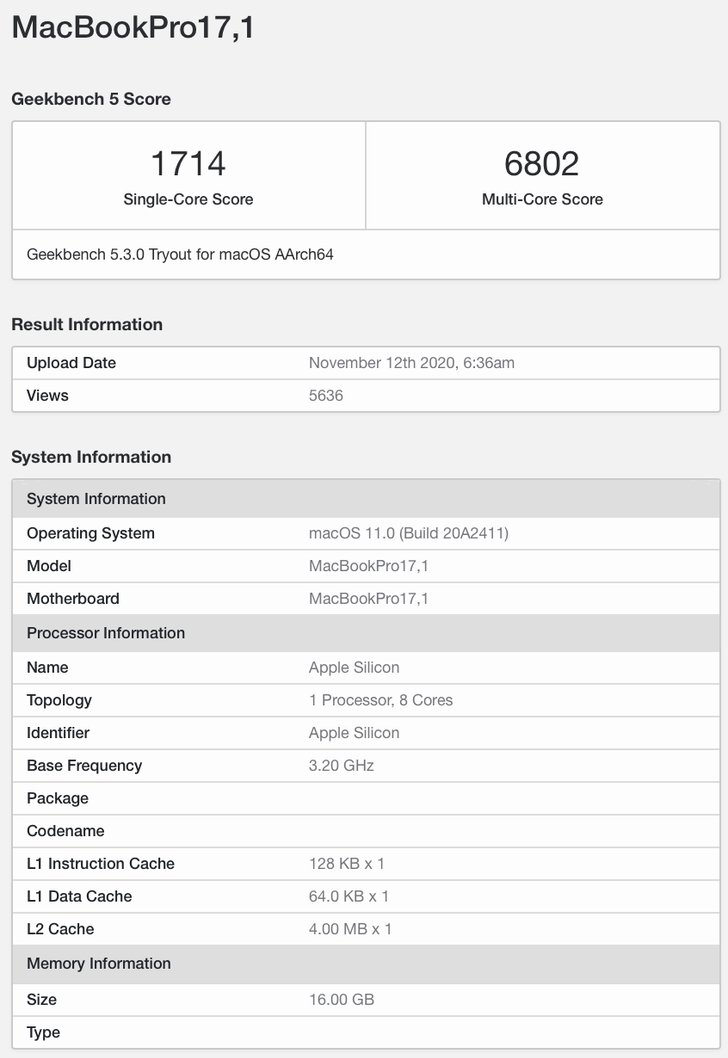Click the Name row label

(47, 667)
